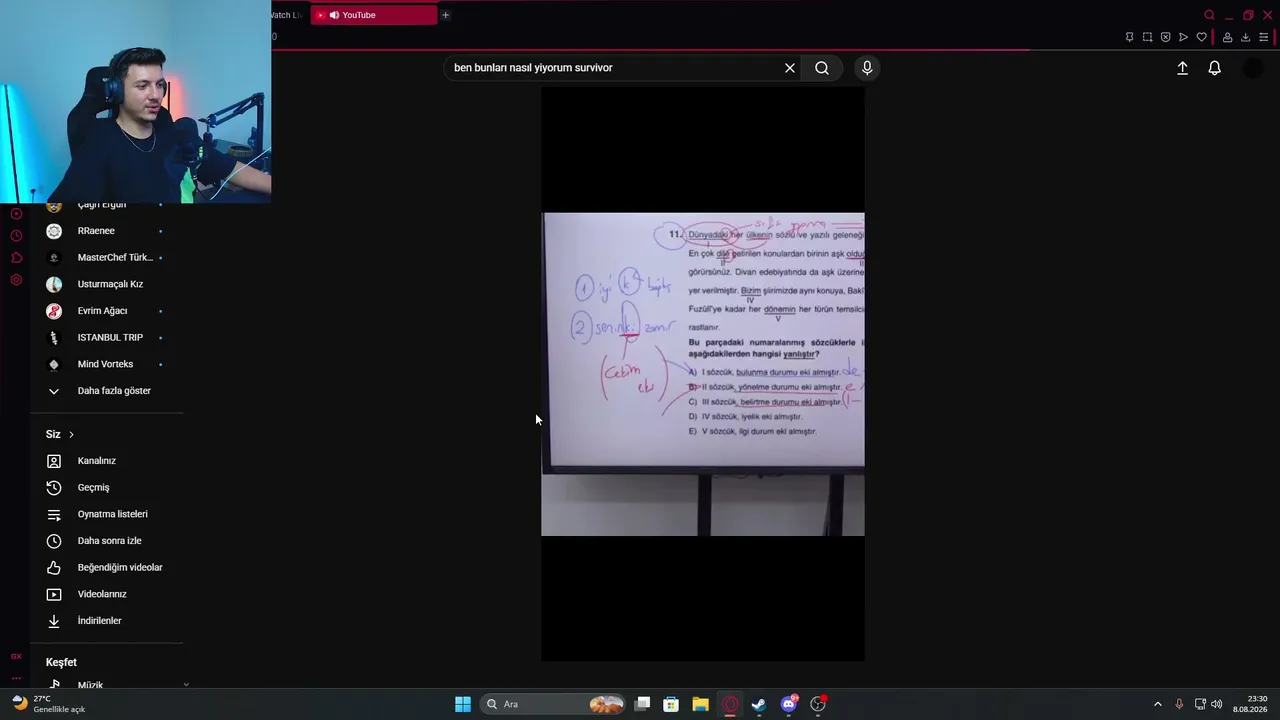Clear the YouTube search box text

790,68
